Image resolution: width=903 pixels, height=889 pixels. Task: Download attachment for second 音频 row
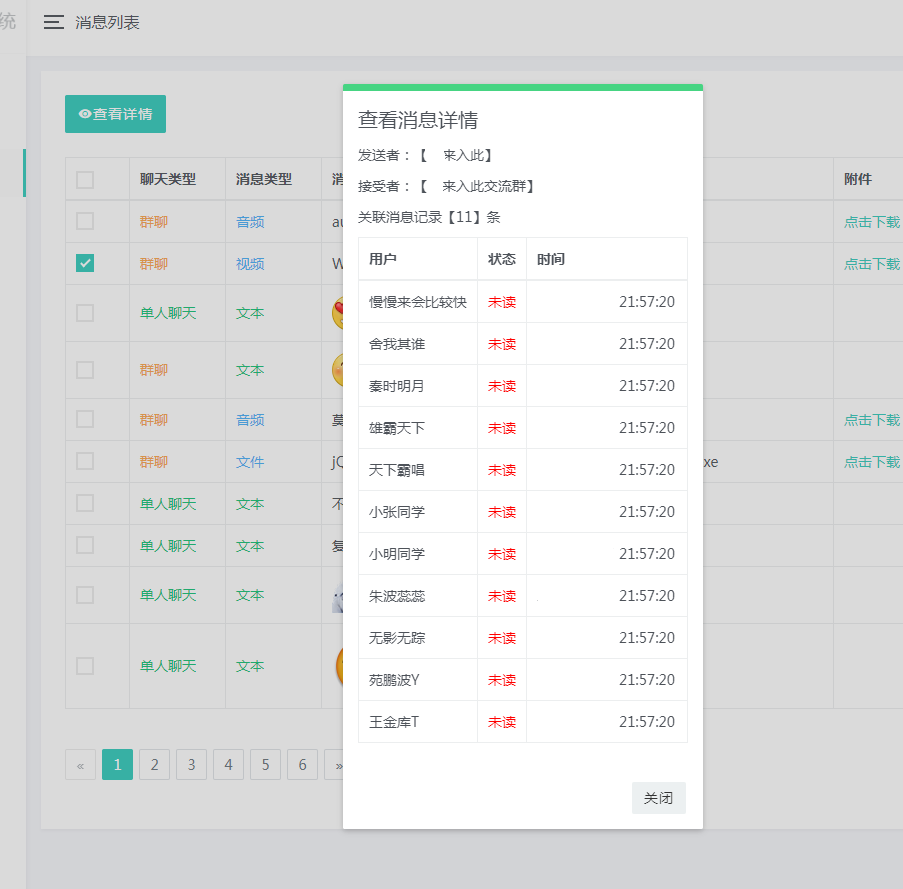872,420
